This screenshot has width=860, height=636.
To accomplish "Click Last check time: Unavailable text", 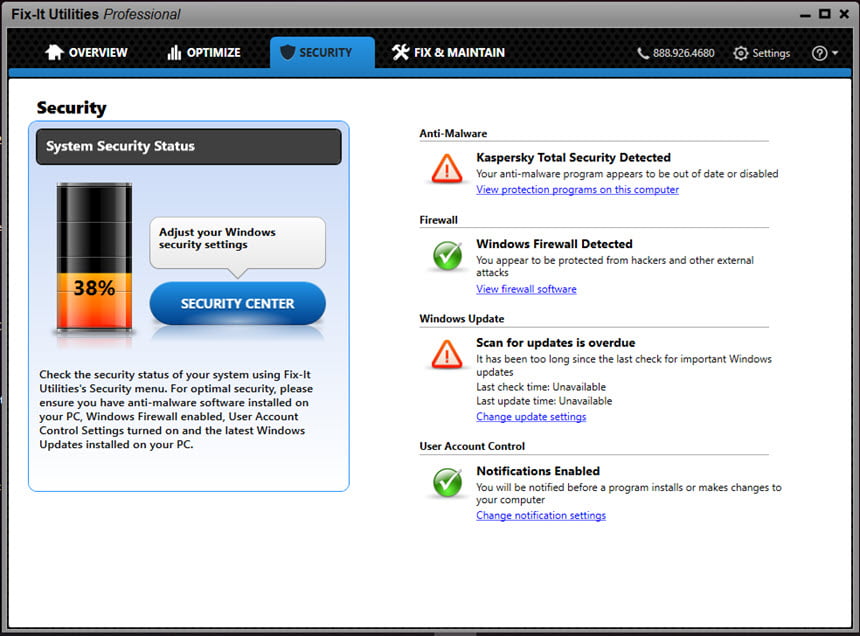I will tap(541, 387).
